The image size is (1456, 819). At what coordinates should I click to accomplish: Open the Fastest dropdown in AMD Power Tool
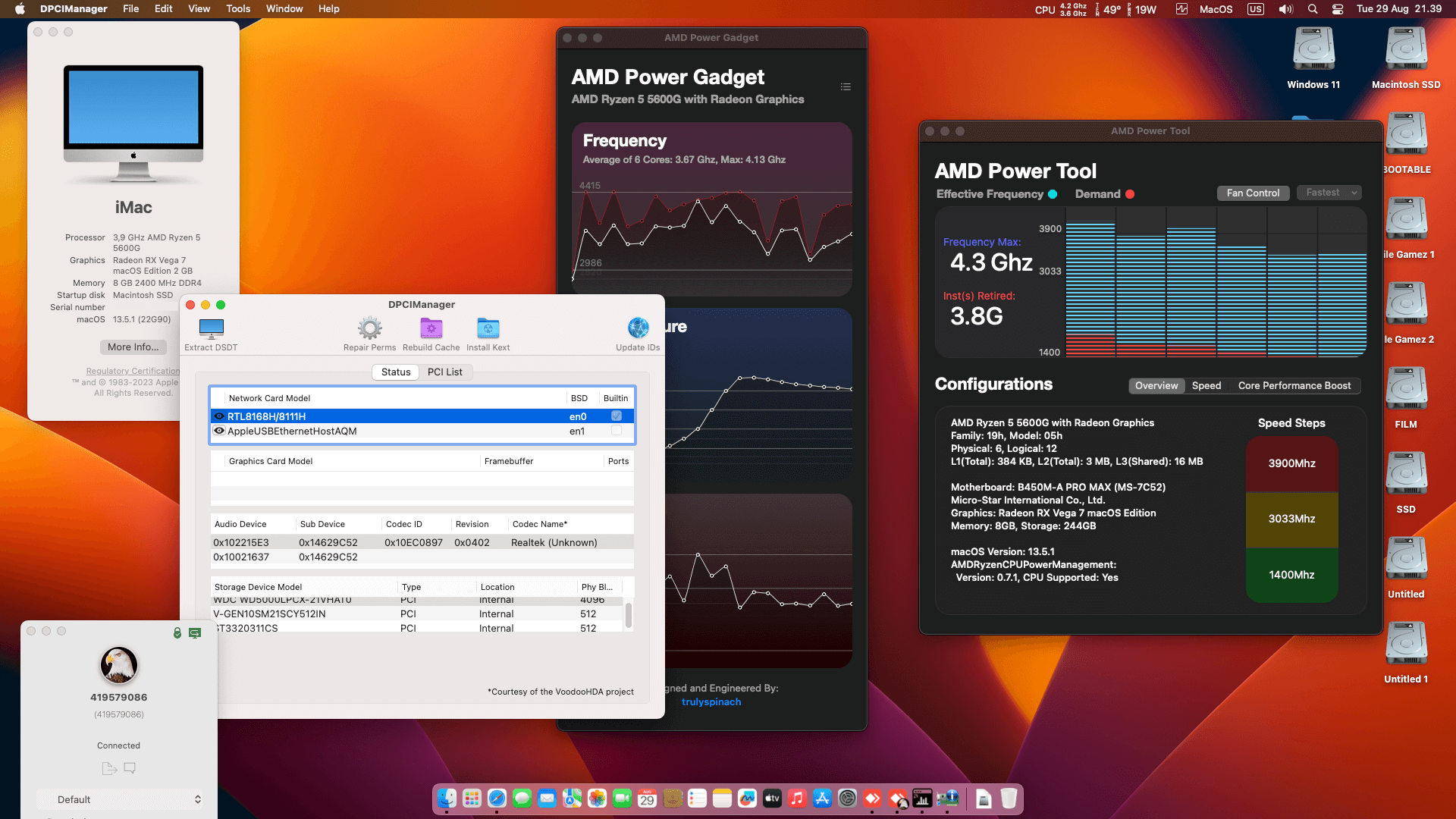1329,193
